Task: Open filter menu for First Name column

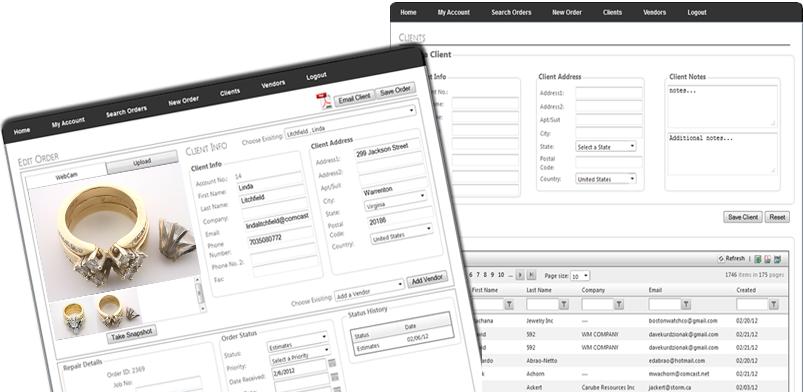Action: 509,305
